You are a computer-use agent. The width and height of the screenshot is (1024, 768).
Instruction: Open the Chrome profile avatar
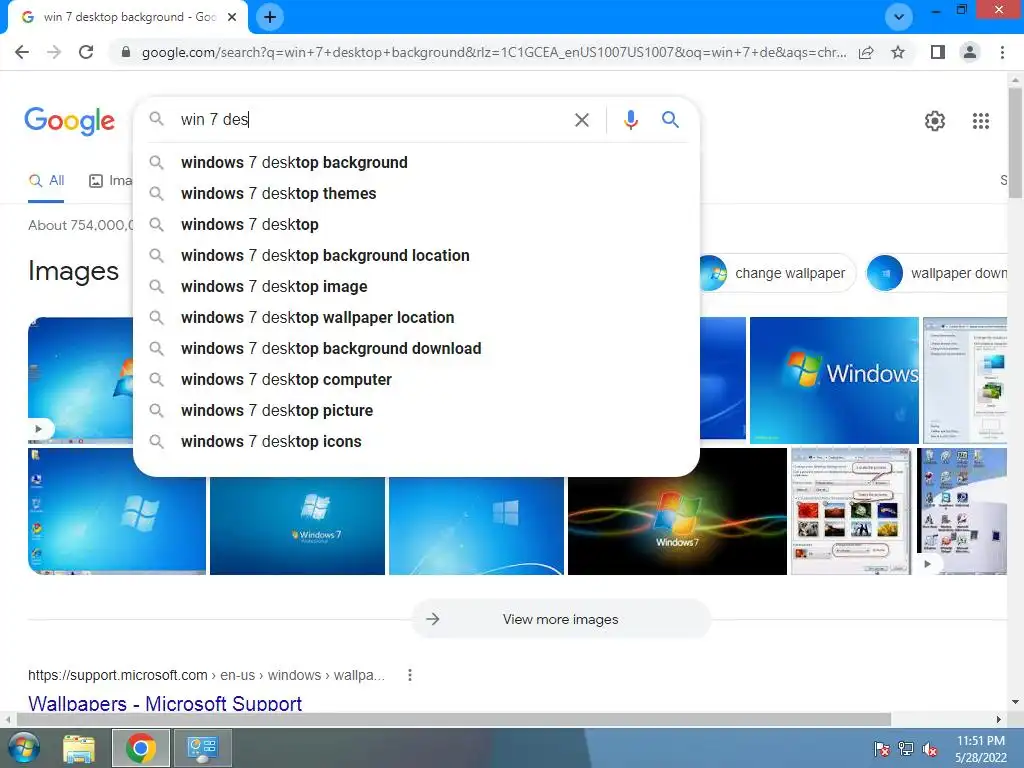(970, 52)
